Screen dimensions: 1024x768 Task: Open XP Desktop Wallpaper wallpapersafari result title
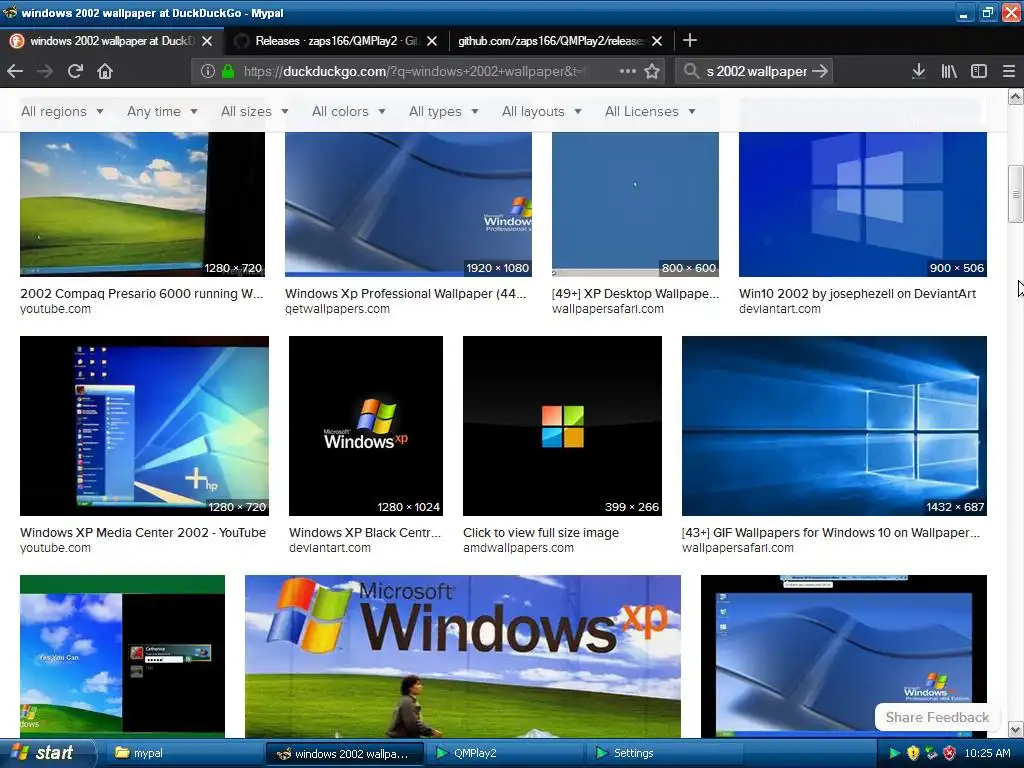pos(635,294)
